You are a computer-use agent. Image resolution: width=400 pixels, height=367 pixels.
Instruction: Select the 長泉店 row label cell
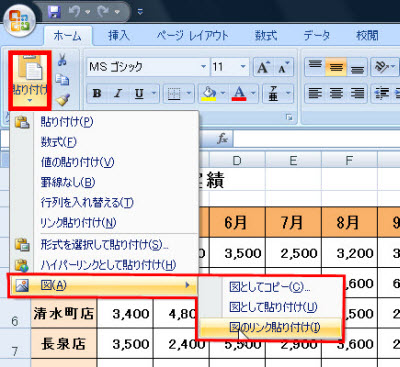[63, 344]
